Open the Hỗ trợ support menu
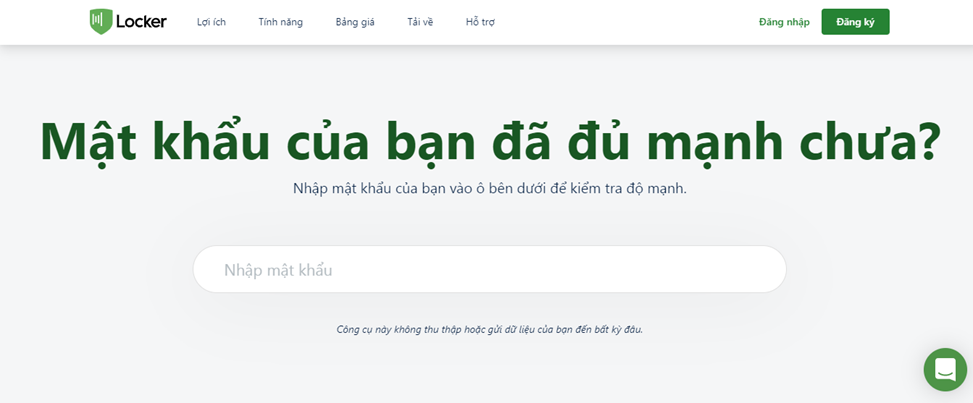The height and width of the screenshot is (403, 973). coord(480,22)
